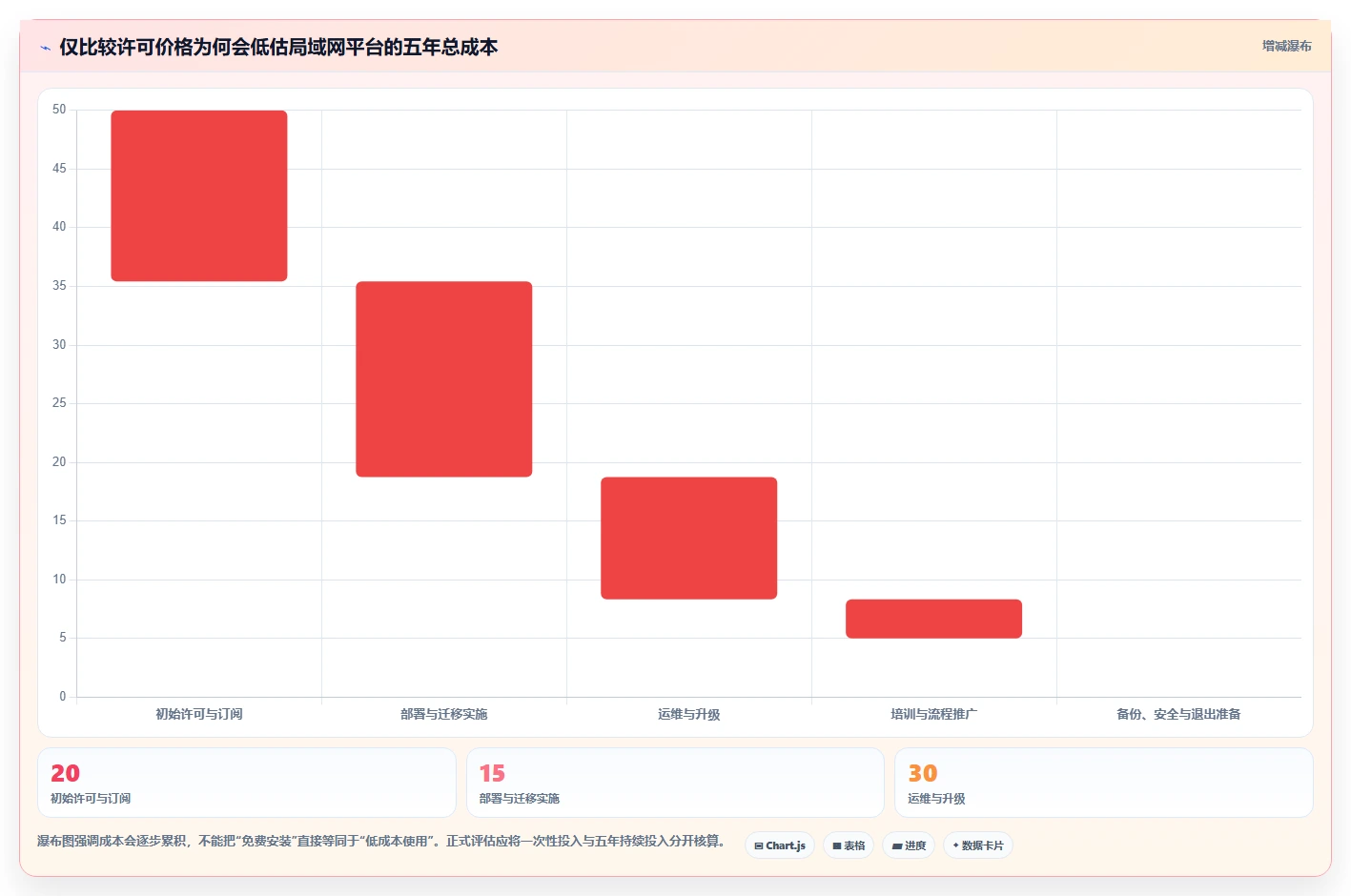Click the Chart.js chip
1351x896 pixels.
(780, 845)
